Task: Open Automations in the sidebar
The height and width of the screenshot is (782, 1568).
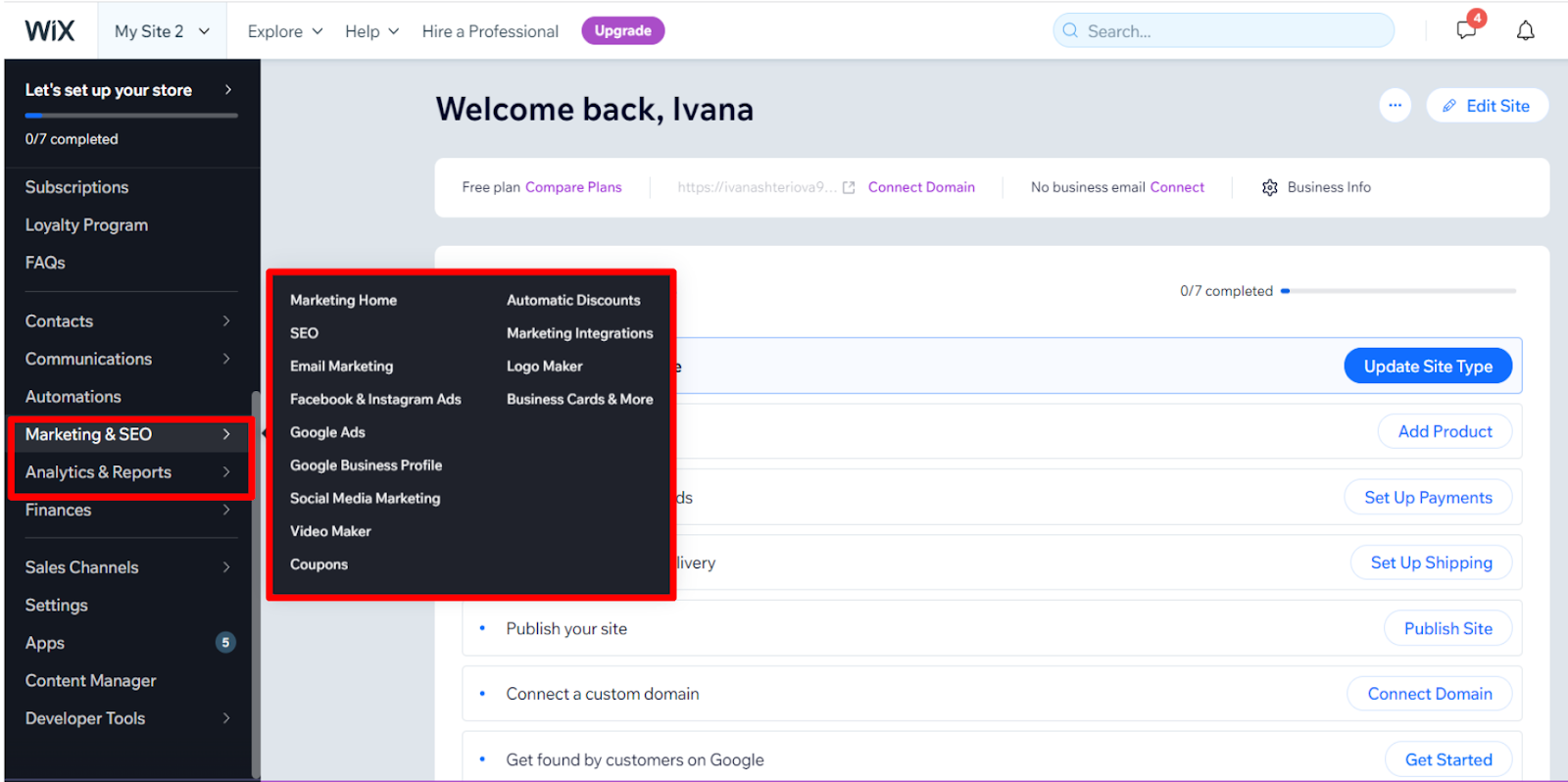Action: coord(73,397)
